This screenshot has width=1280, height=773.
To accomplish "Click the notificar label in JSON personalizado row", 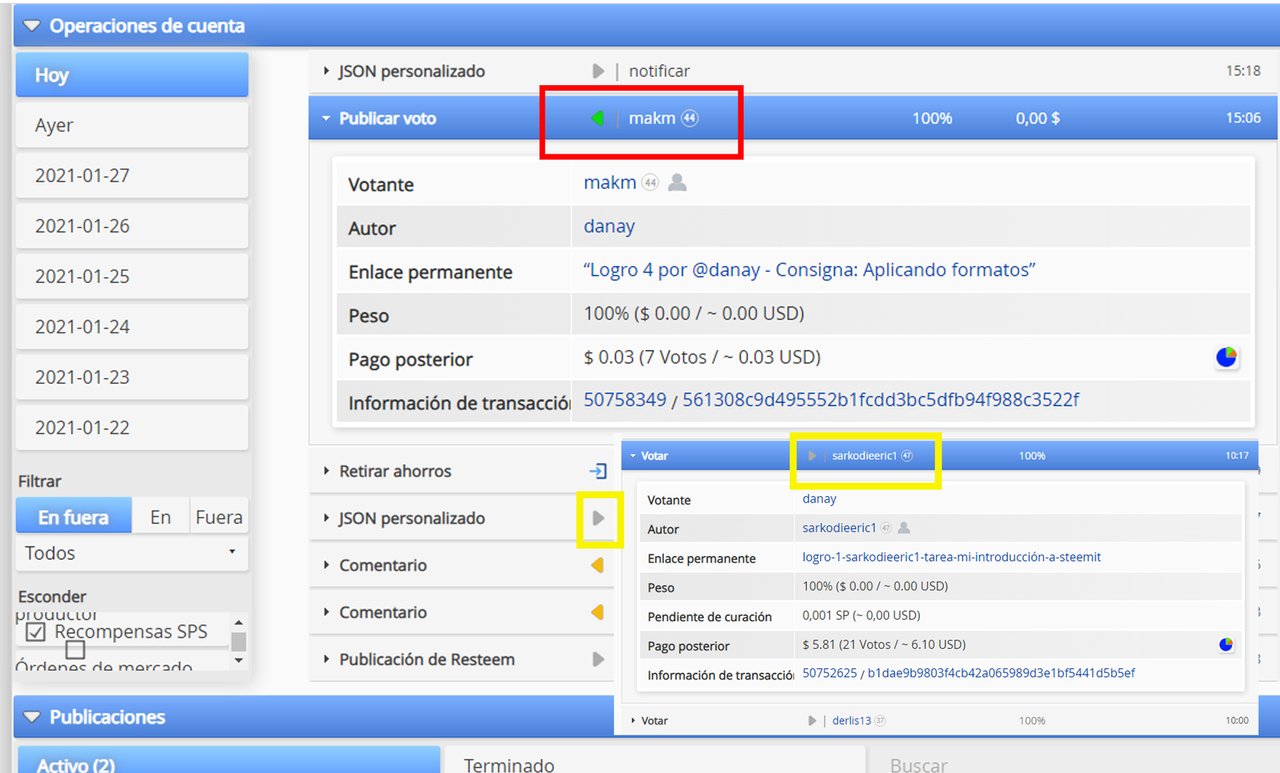I will (x=659, y=71).
